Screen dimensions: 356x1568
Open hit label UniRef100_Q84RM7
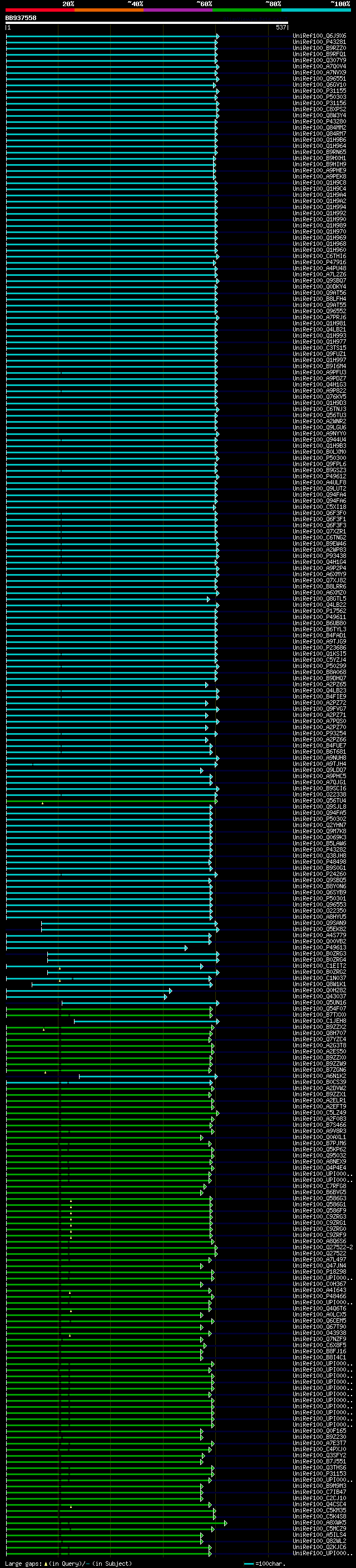[319, 134]
